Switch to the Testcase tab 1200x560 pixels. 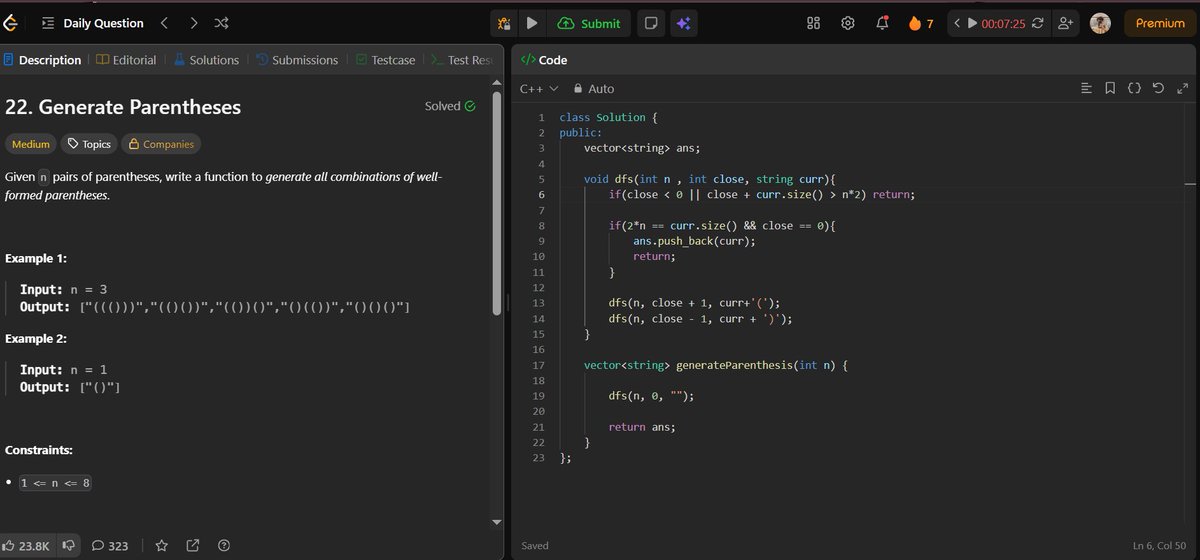(x=386, y=60)
